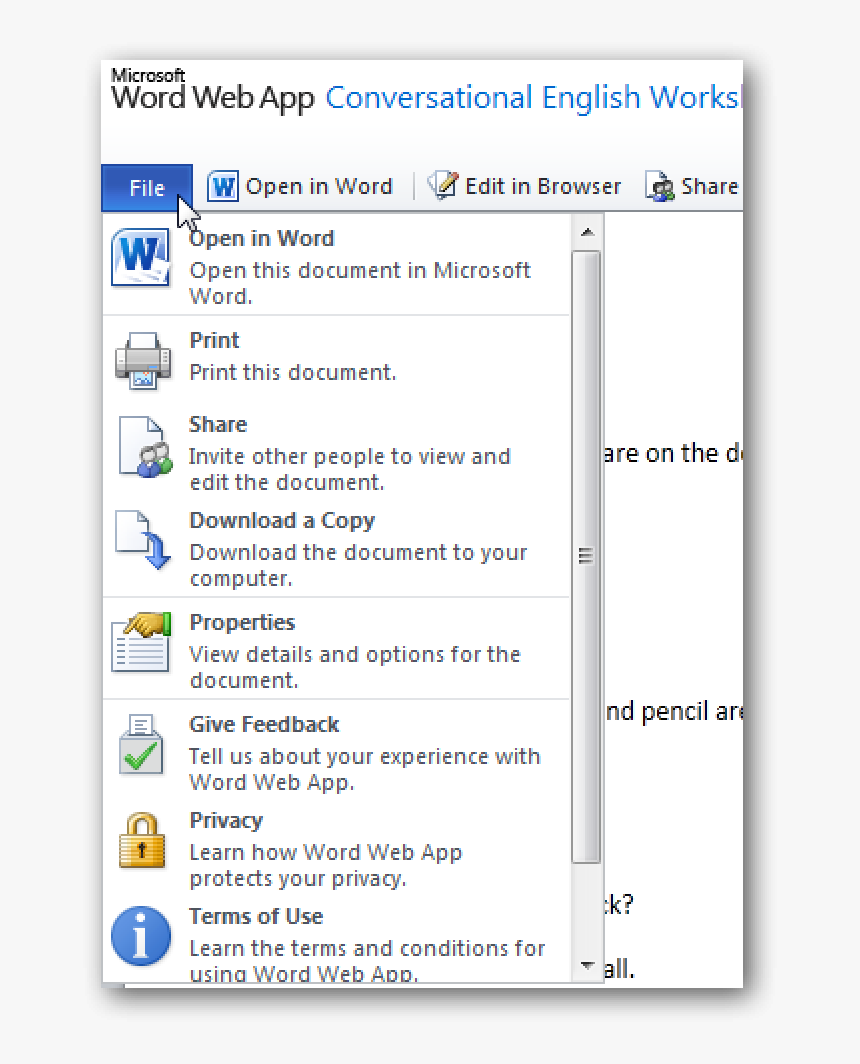The image size is (860, 1064).
Task: Click toolbar Open in Word button text
Action: coord(319,187)
